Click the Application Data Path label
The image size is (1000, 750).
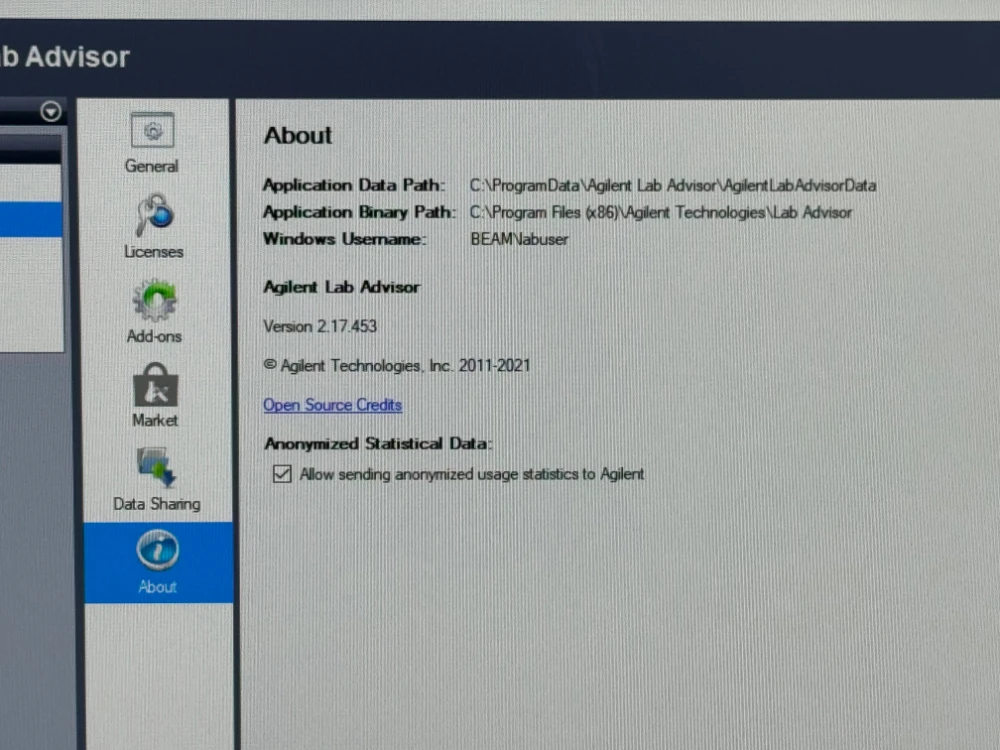tap(354, 185)
